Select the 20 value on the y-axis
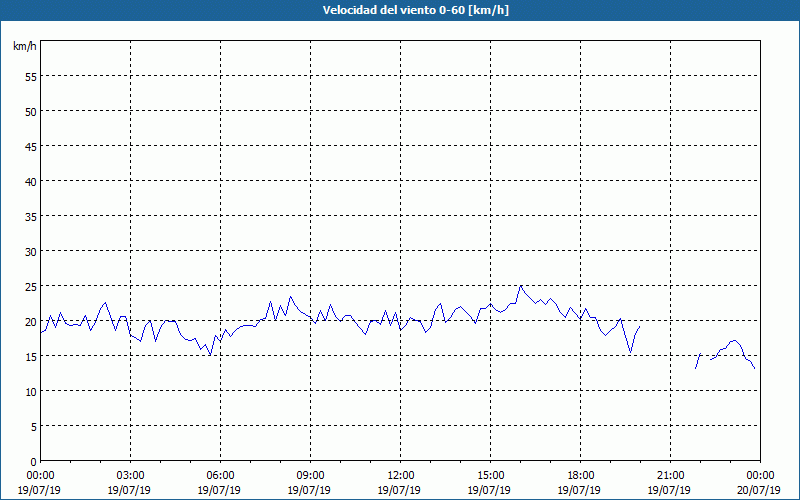 click(x=31, y=321)
